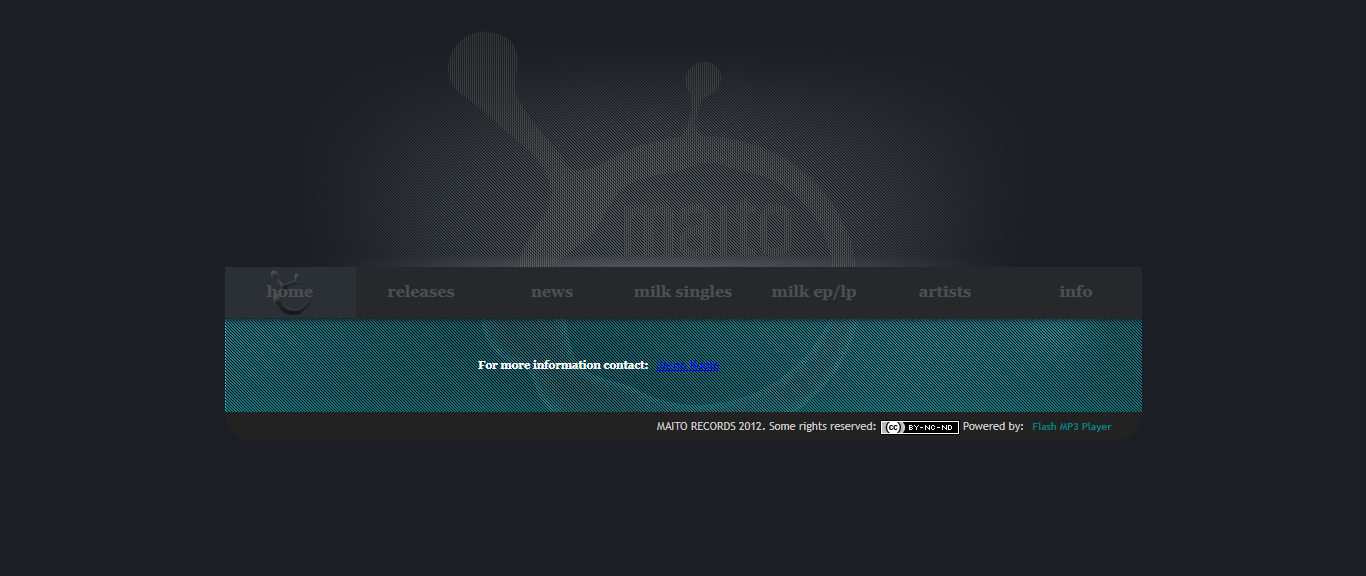The height and width of the screenshot is (576, 1366).
Task: View the artists page
Action: point(945,292)
